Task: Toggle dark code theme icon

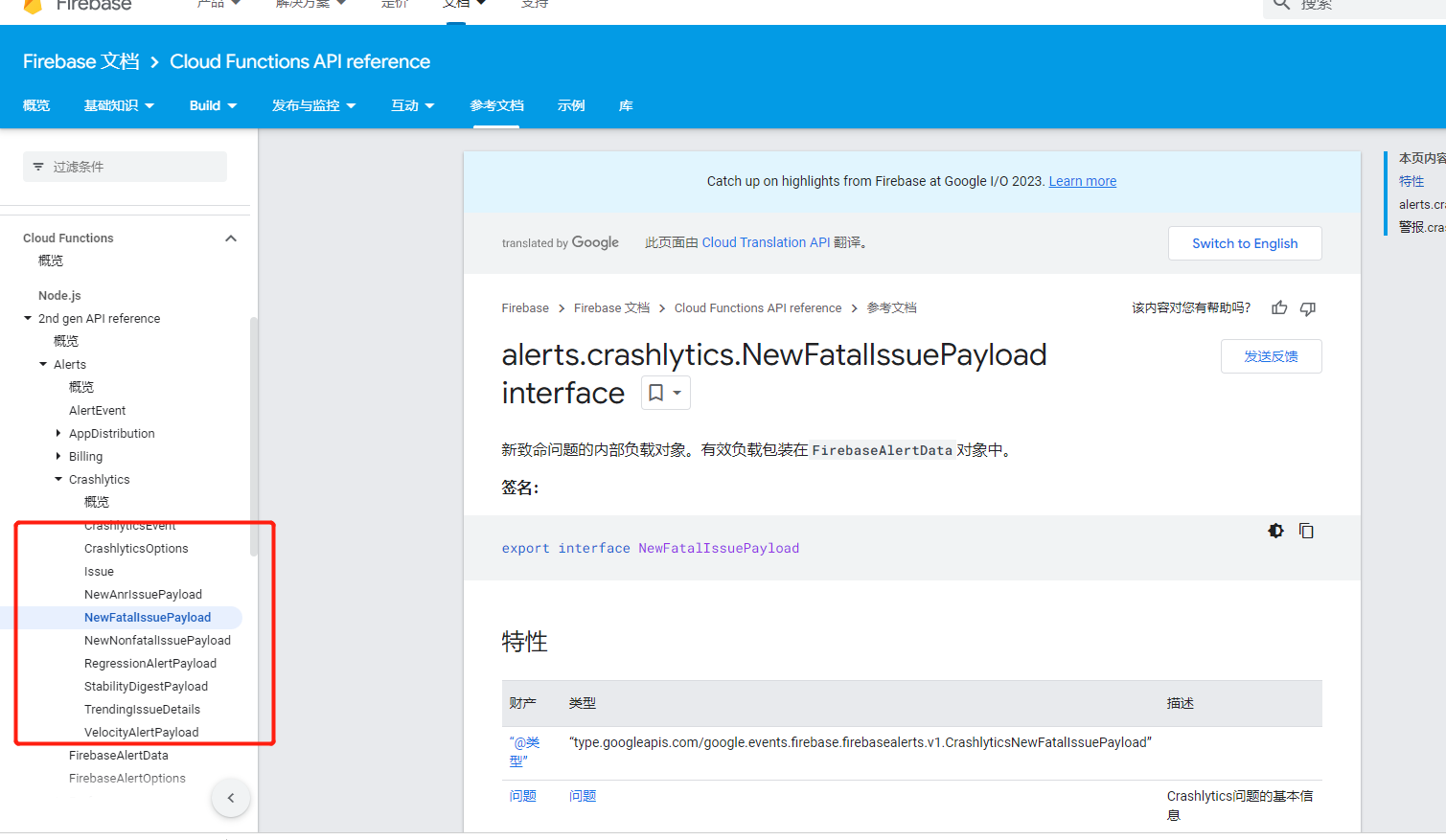Action: coord(1275,531)
